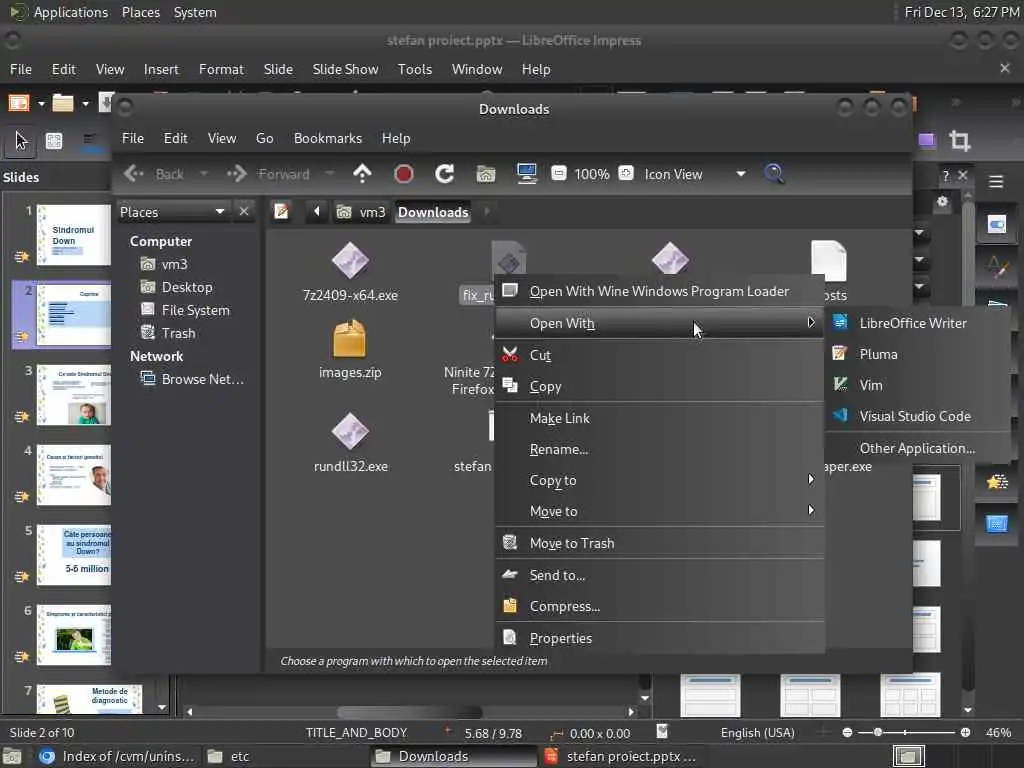Expand the Copy to submenu
The image size is (1024, 768).
pyautogui.click(x=660, y=480)
